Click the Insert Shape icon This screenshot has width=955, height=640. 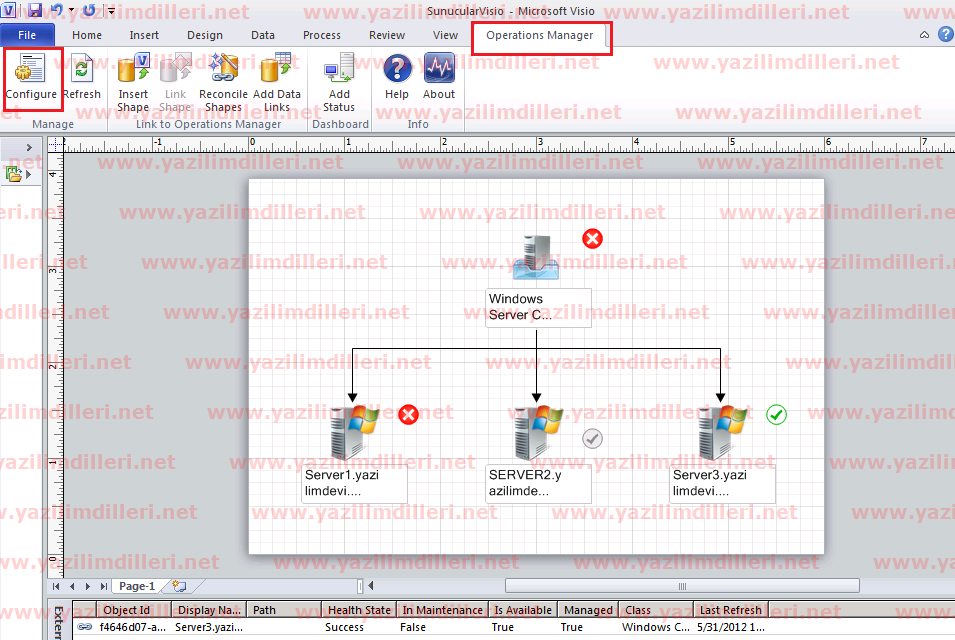click(x=133, y=82)
